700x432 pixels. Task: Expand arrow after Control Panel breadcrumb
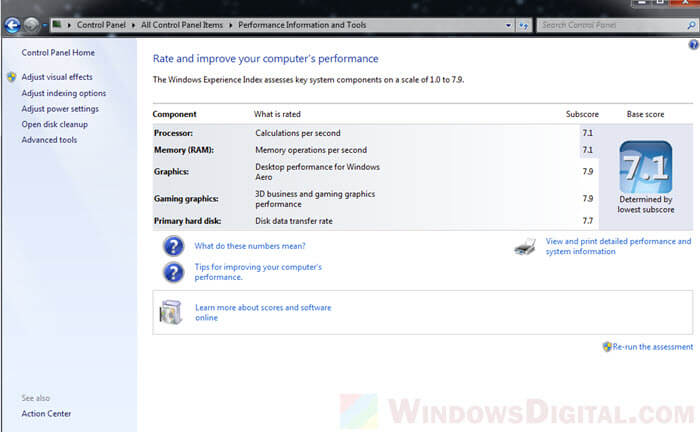133,25
